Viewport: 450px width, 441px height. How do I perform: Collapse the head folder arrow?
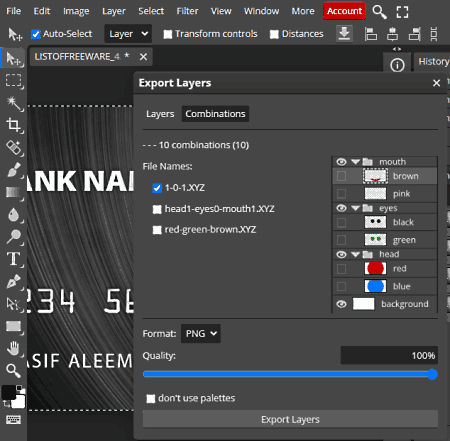pyautogui.click(x=355, y=255)
